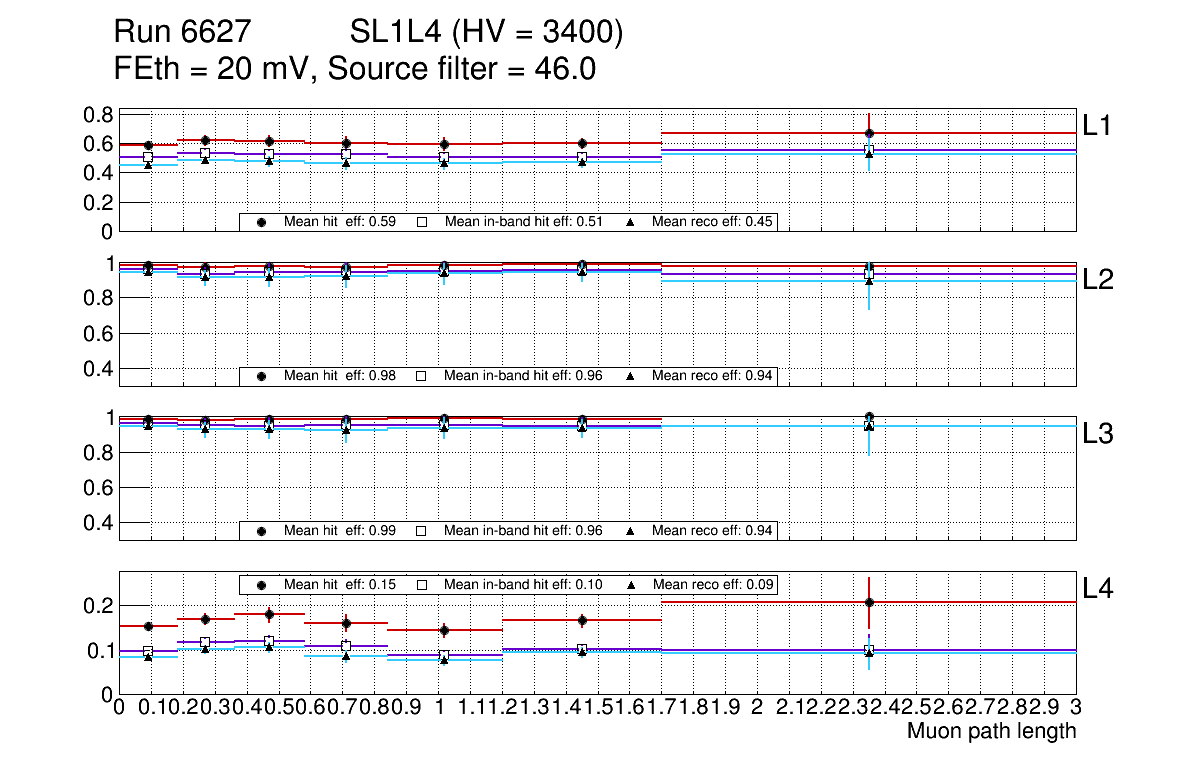This screenshot has width=1196, height=772.
Task: Click the triangle marker in L2 legend
Action: pos(630,376)
